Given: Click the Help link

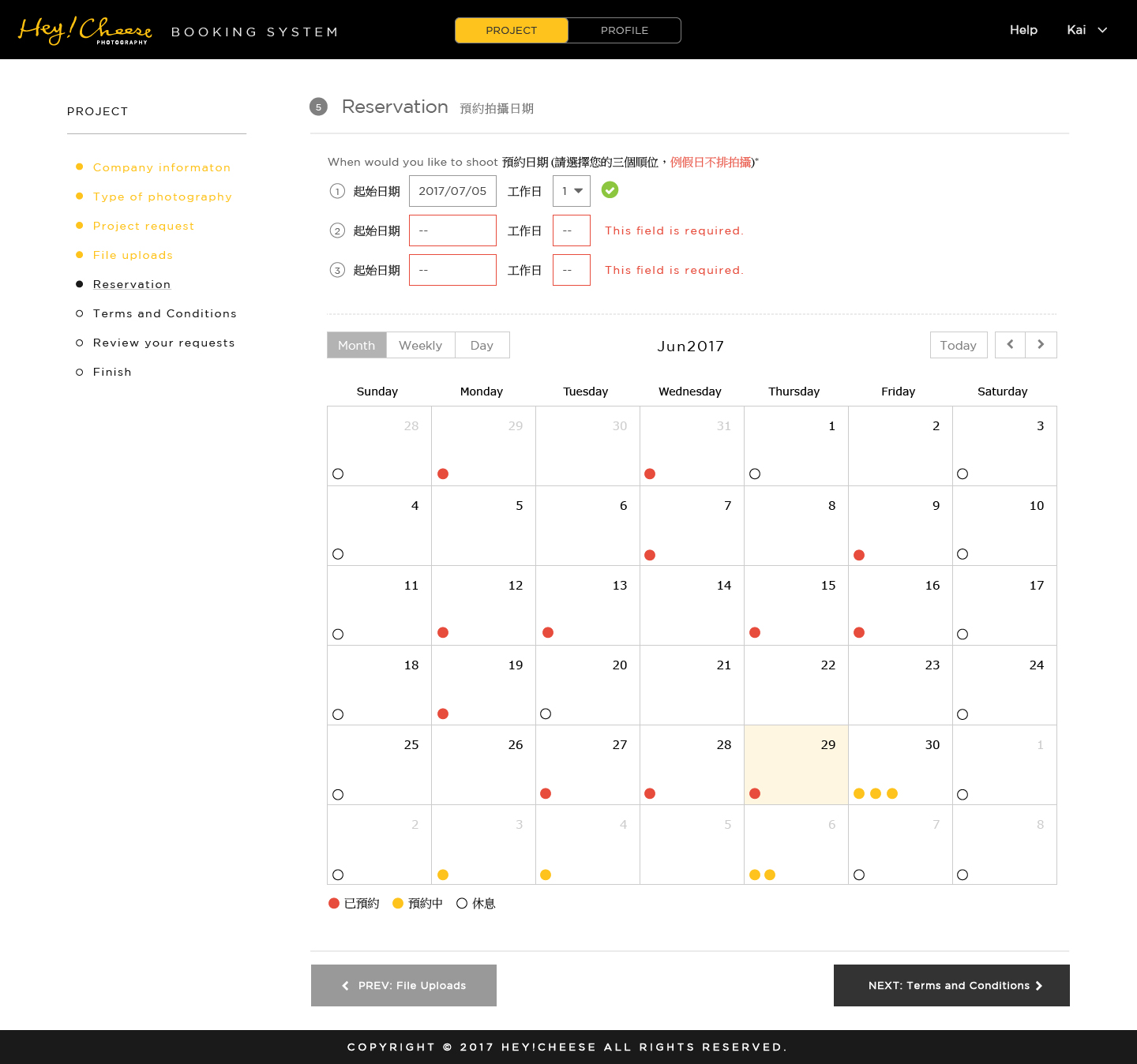Looking at the screenshot, I should (x=1023, y=30).
